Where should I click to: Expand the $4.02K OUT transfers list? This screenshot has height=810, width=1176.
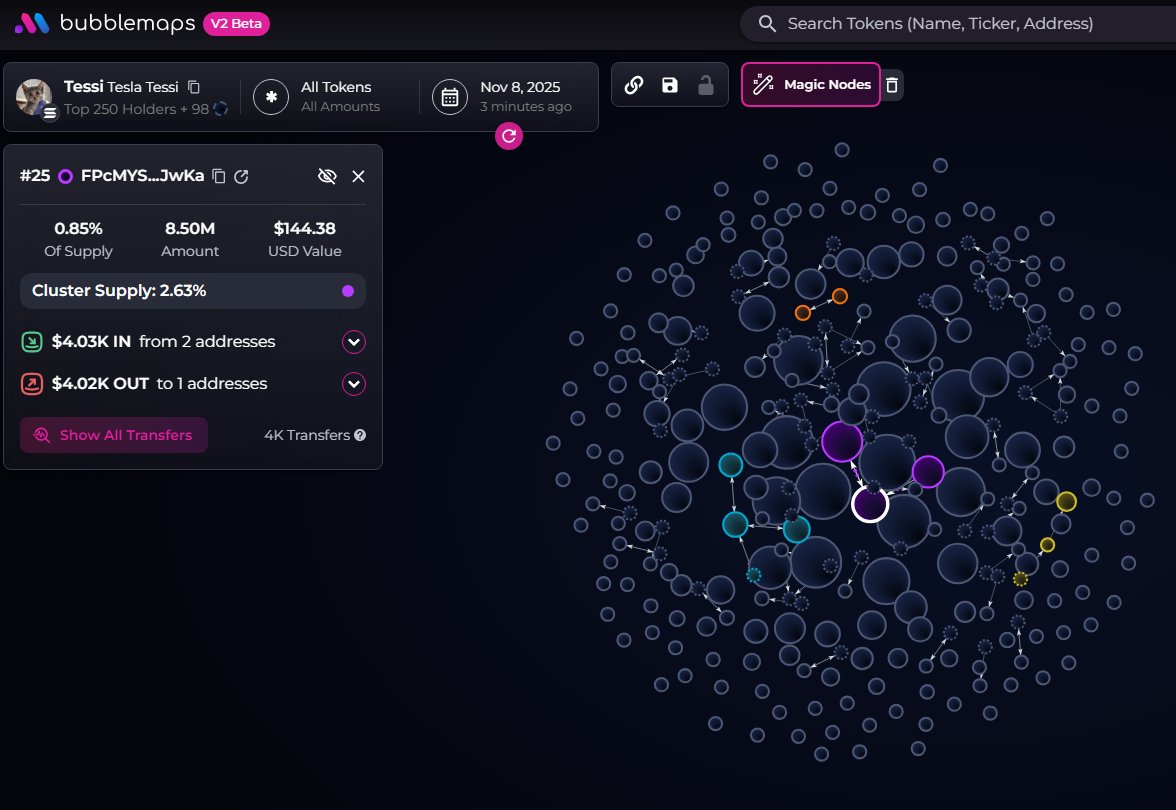tap(354, 384)
